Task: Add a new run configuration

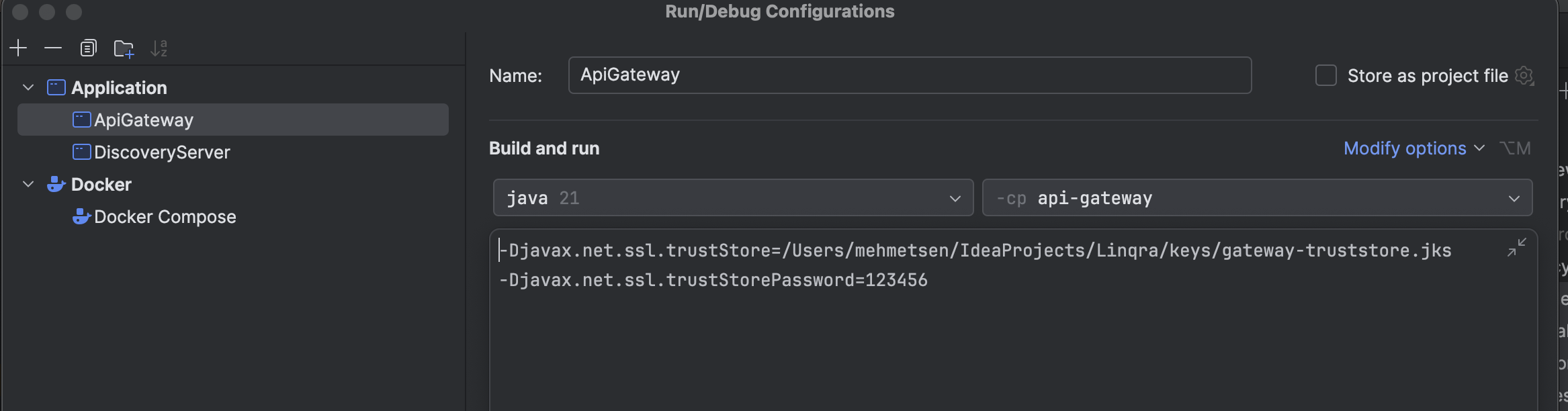Action: (18, 48)
